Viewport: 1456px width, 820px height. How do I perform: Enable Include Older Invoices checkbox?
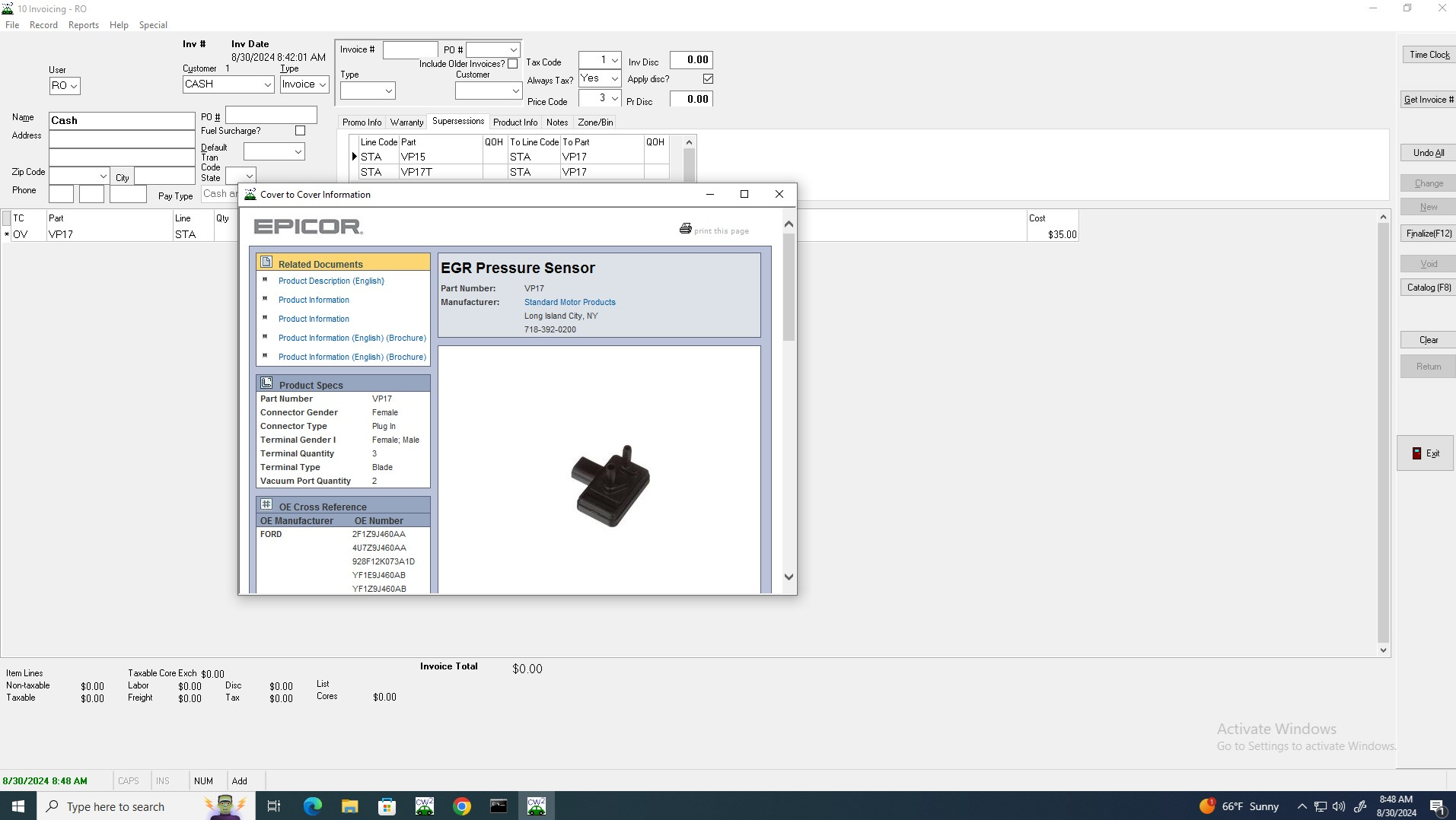tap(513, 65)
